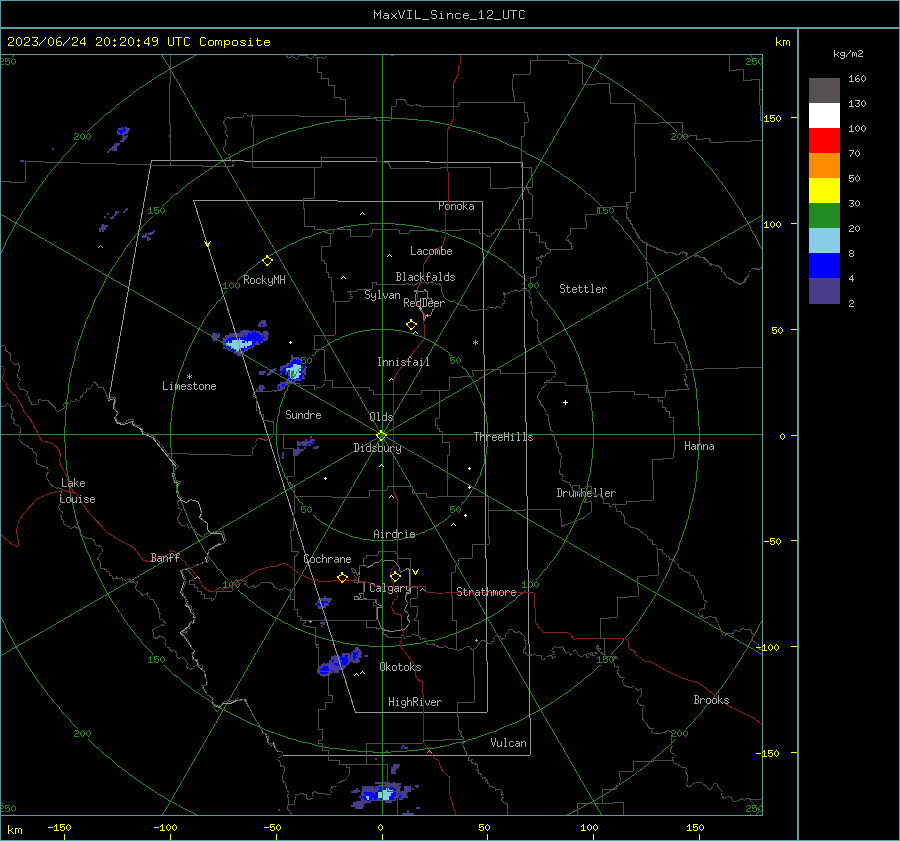This screenshot has height=841, width=900.
Task: Click the Lacombe town label
Action: [x=431, y=251]
